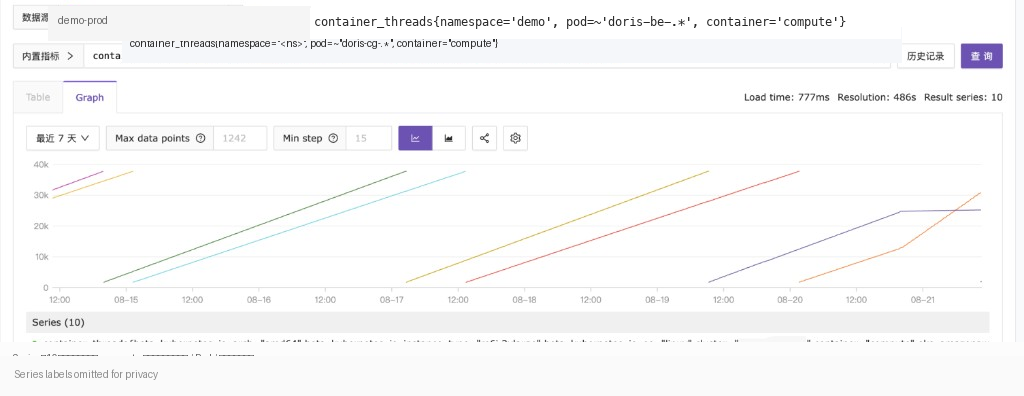Switch to line chart view
This screenshot has width=1024, height=396.
pyautogui.click(x=415, y=138)
